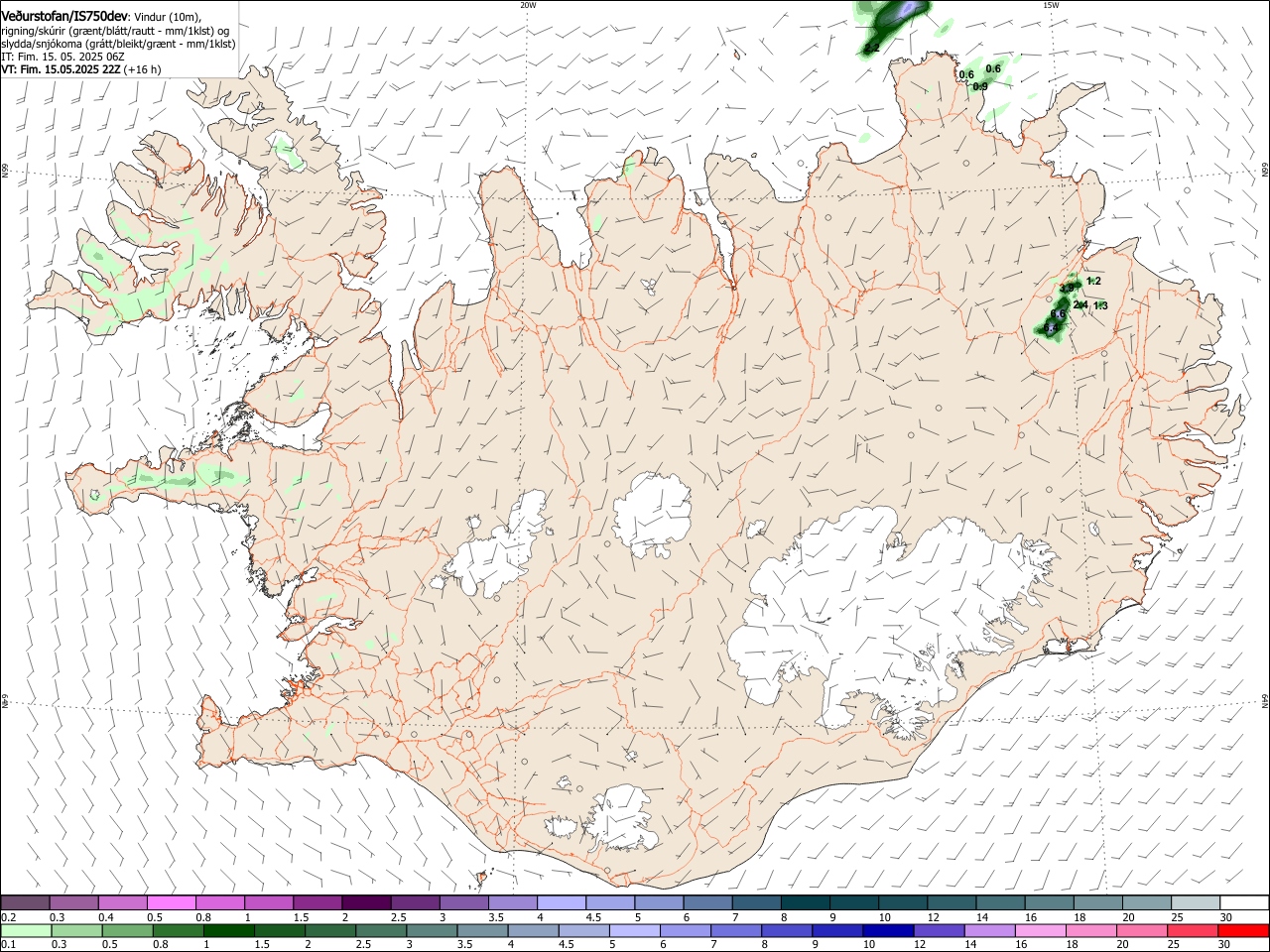
Task: Click the dark teal snow-scale swatch between 8 and 9
Action: [x=805, y=903]
